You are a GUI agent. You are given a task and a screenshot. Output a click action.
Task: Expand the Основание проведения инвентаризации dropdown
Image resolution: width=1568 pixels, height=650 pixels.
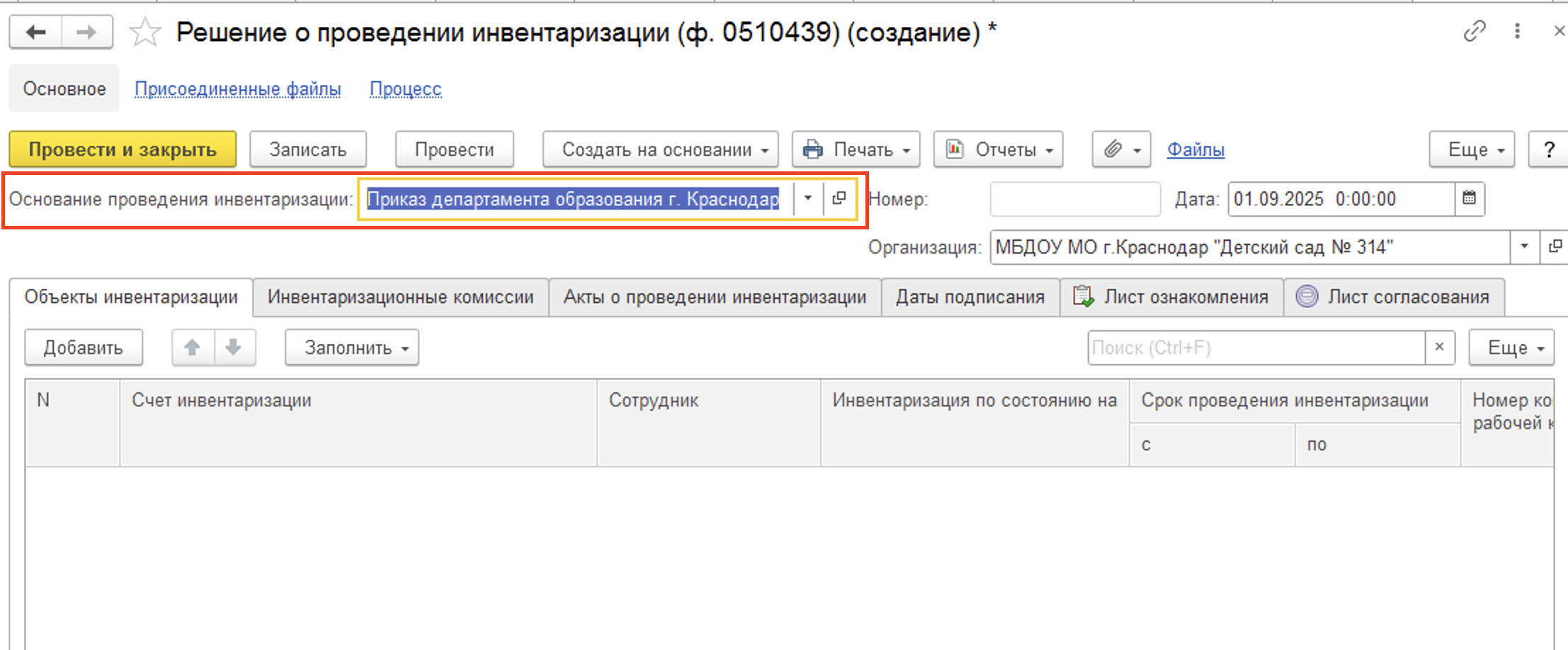(808, 199)
